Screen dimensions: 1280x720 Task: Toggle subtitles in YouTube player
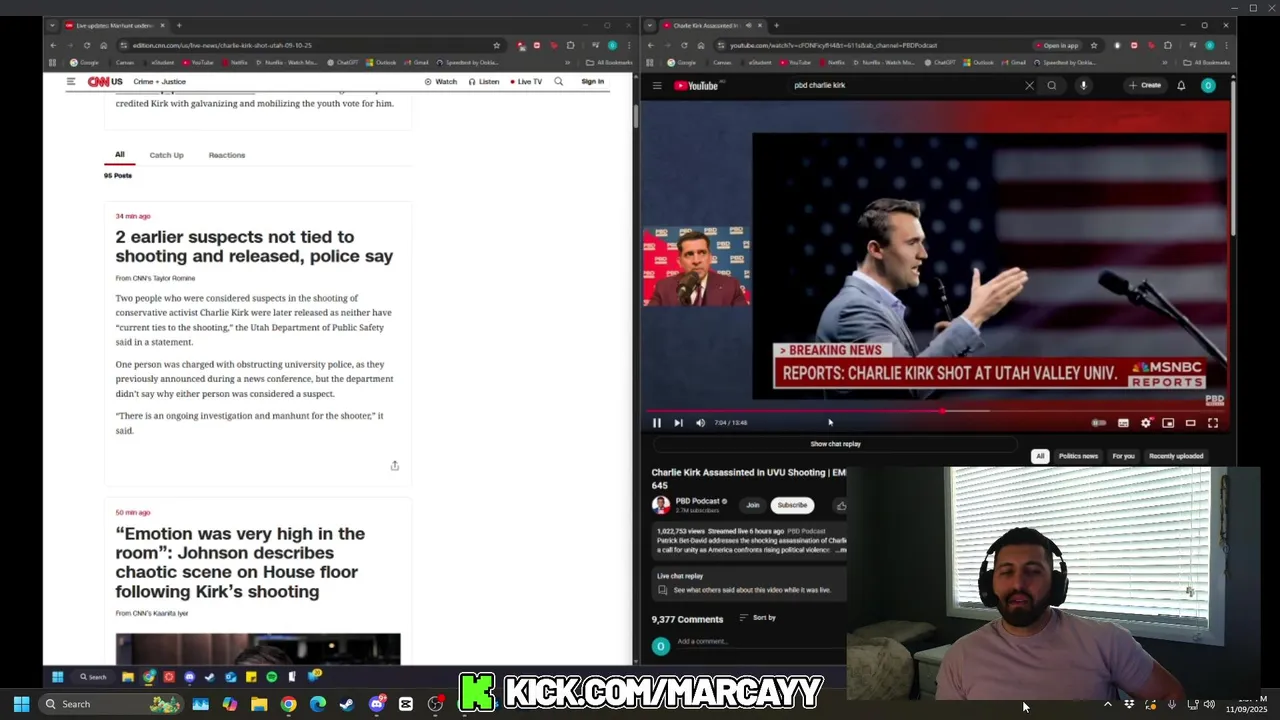pos(1123,423)
